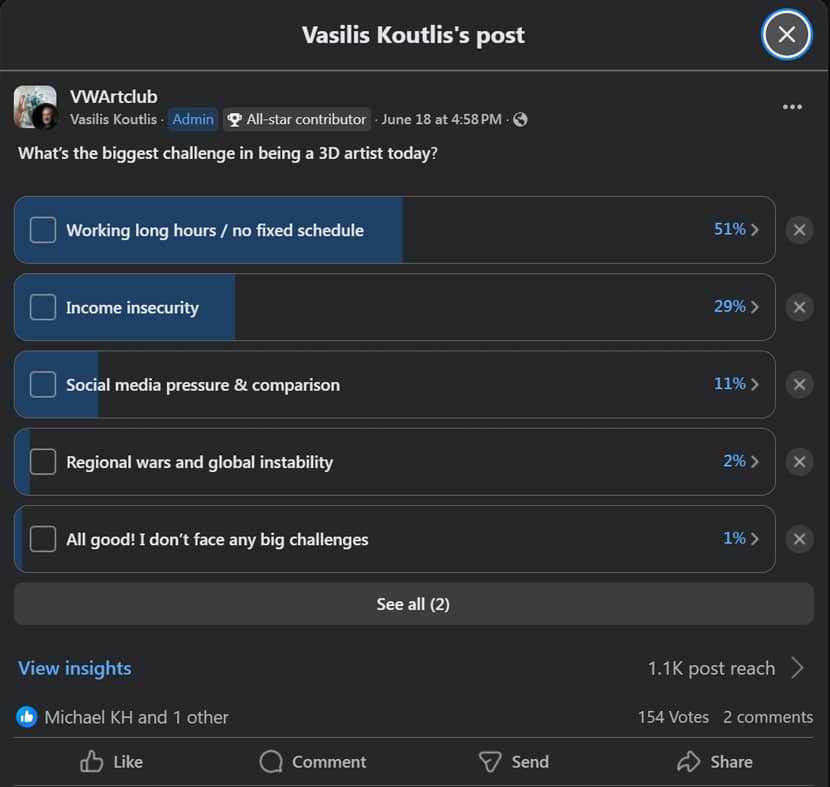Remove the 'Social media pressure' poll option
830x787 pixels.
pos(799,384)
